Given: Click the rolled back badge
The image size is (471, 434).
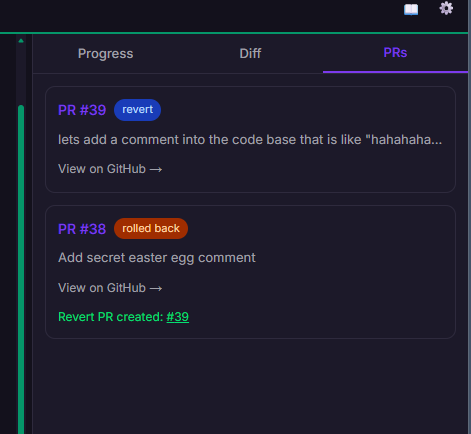Looking at the screenshot, I should click(x=151, y=228).
